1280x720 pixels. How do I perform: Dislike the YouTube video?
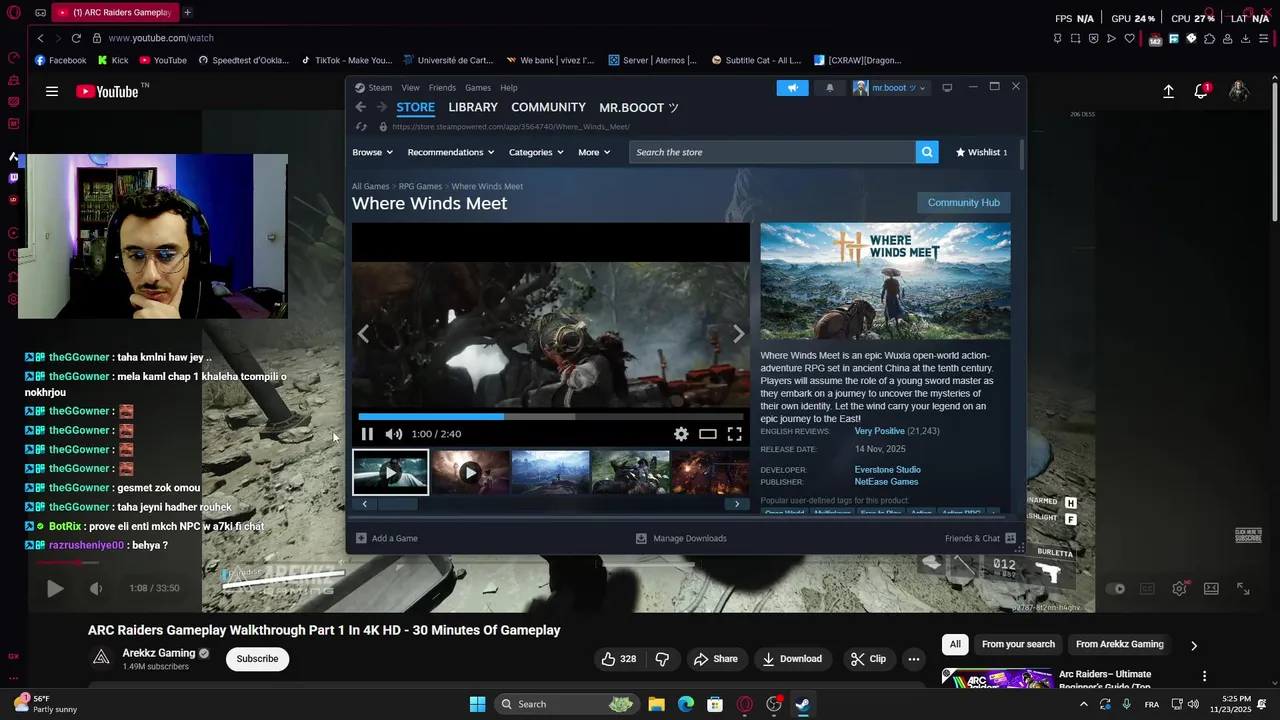click(x=662, y=659)
